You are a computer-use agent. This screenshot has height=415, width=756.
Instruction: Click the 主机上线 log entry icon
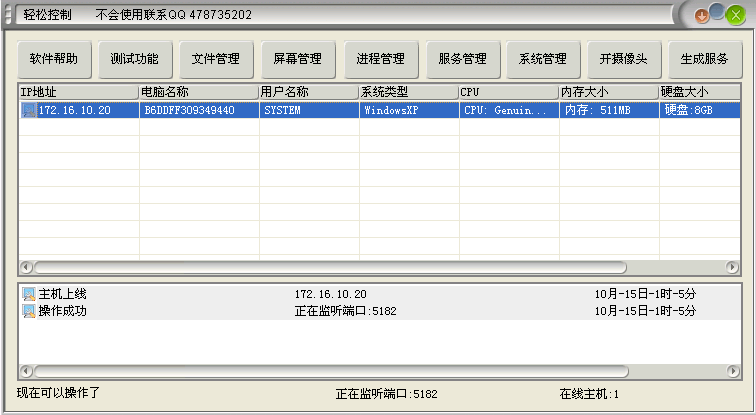point(29,294)
